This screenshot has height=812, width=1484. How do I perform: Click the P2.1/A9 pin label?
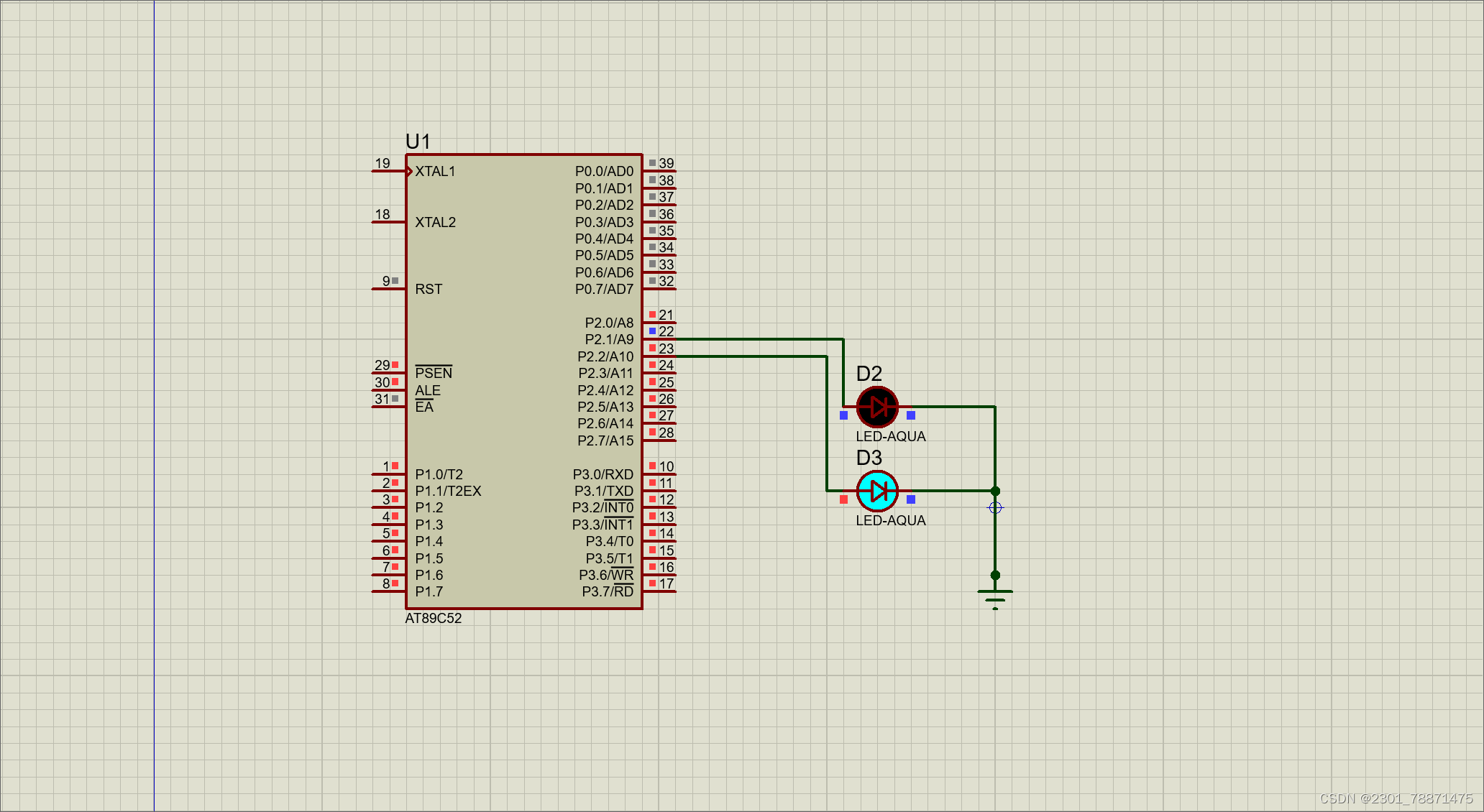point(609,339)
